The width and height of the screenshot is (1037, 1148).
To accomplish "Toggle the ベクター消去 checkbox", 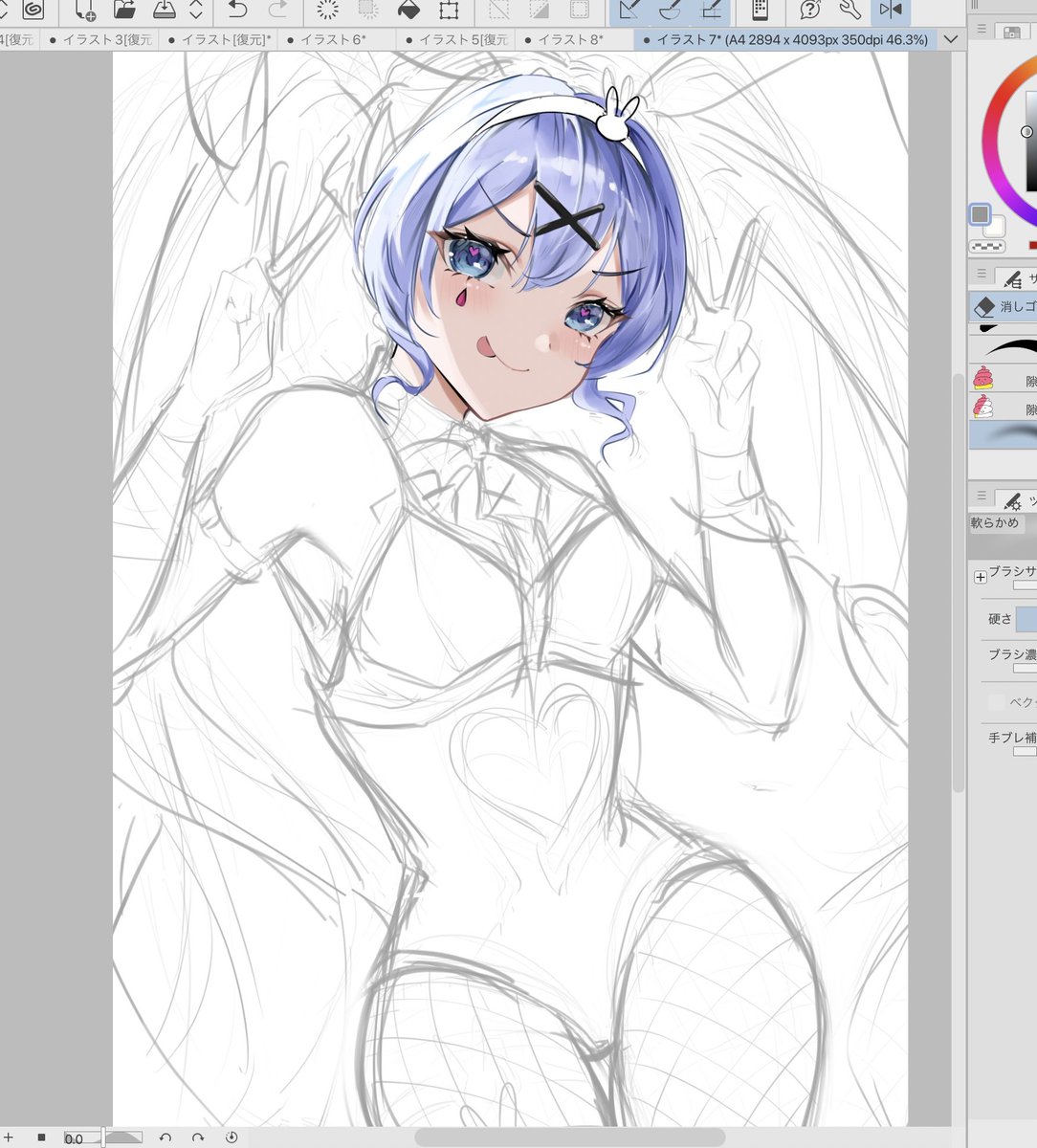I will [997, 702].
